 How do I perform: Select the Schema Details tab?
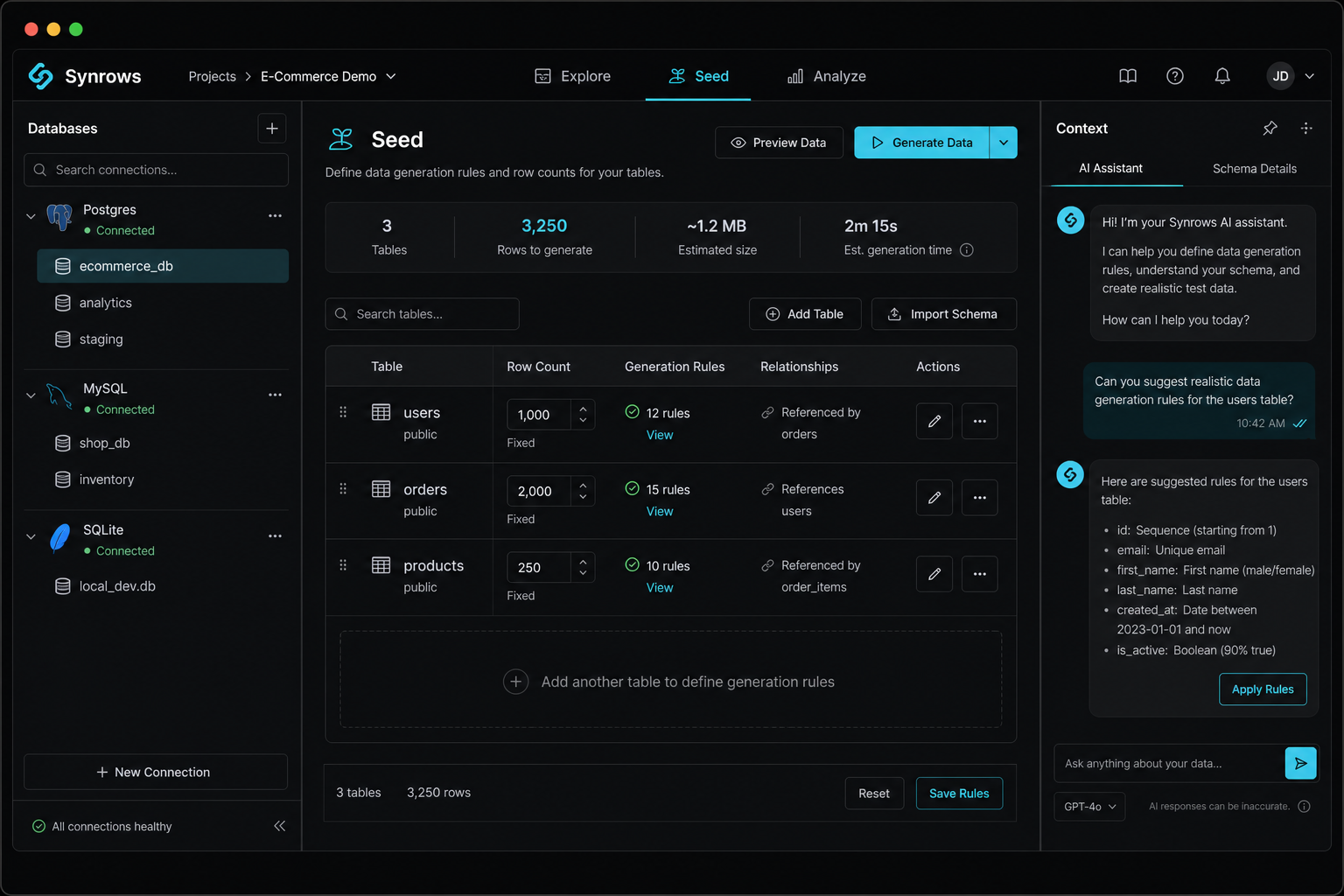1255,168
